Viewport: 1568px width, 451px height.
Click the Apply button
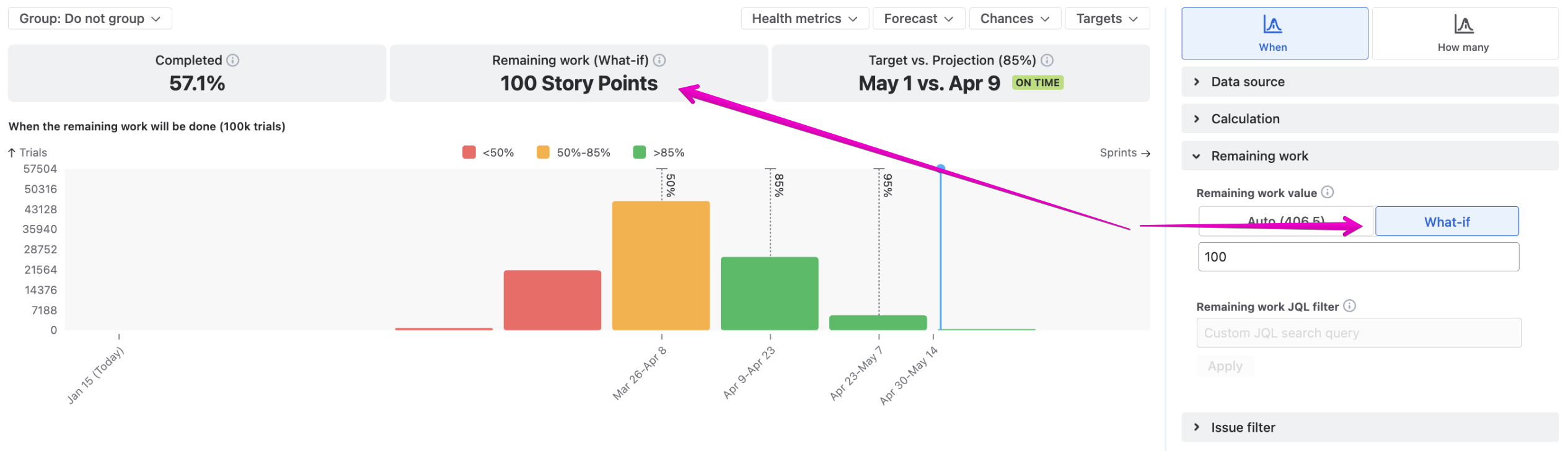coord(1225,366)
